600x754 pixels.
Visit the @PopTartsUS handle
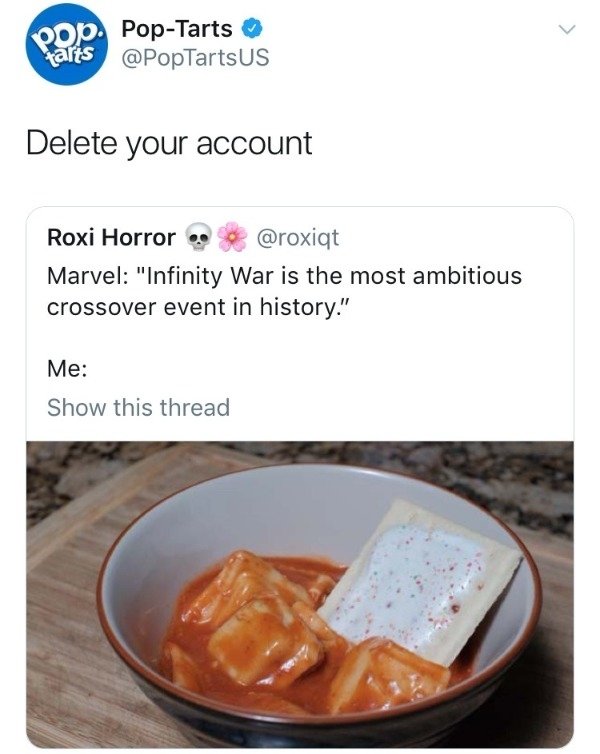tap(194, 58)
